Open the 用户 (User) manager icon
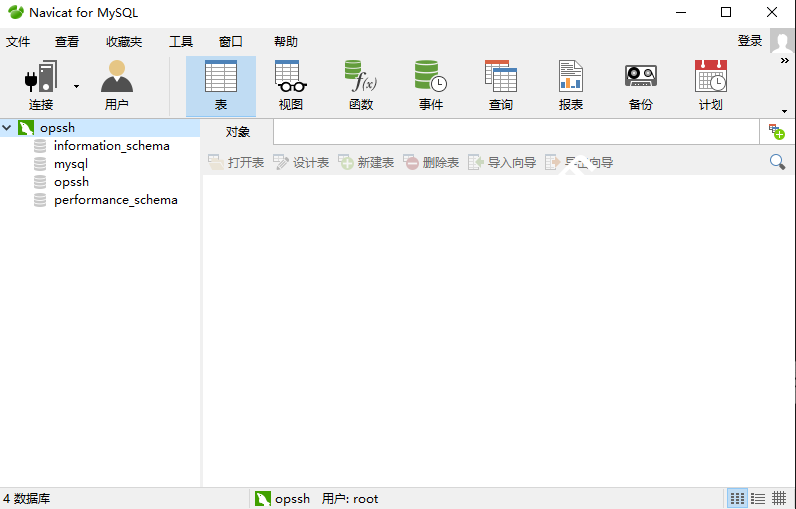 click(x=117, y=85)
